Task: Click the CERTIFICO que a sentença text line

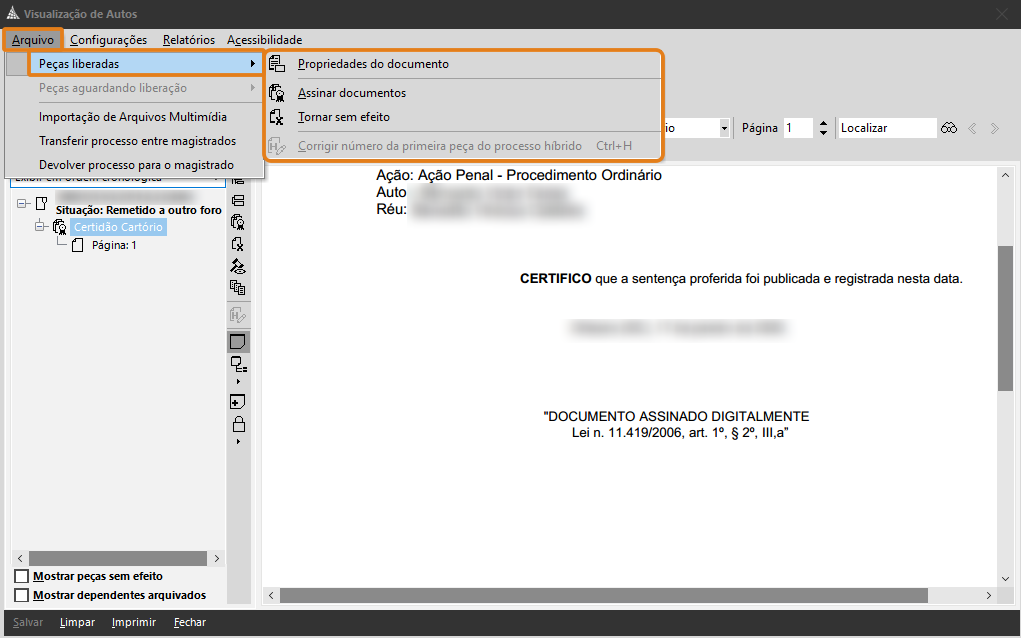Action: click(741, 279)
